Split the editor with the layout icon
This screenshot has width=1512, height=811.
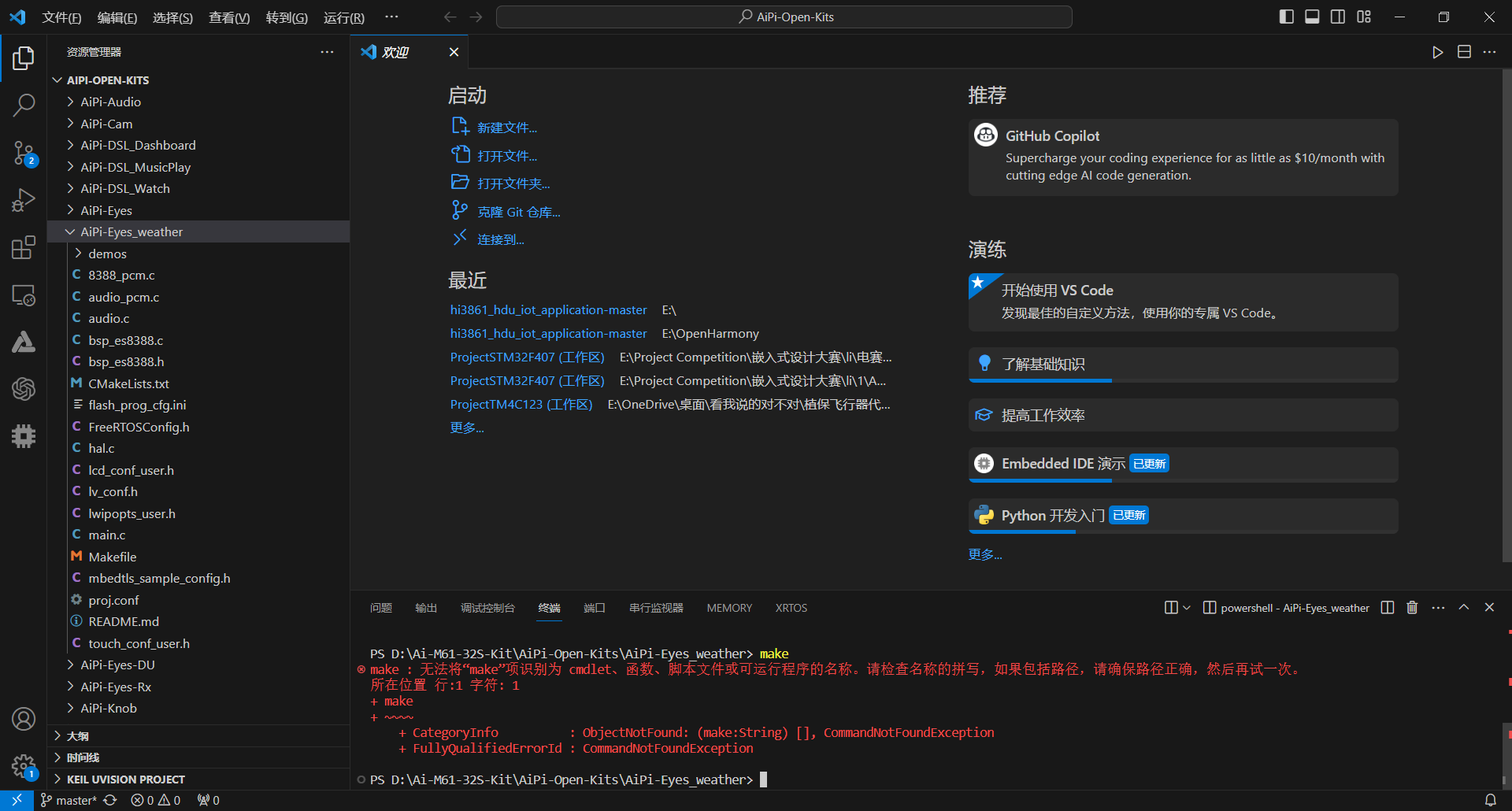pyautogui.click(x=1464, y=52)
